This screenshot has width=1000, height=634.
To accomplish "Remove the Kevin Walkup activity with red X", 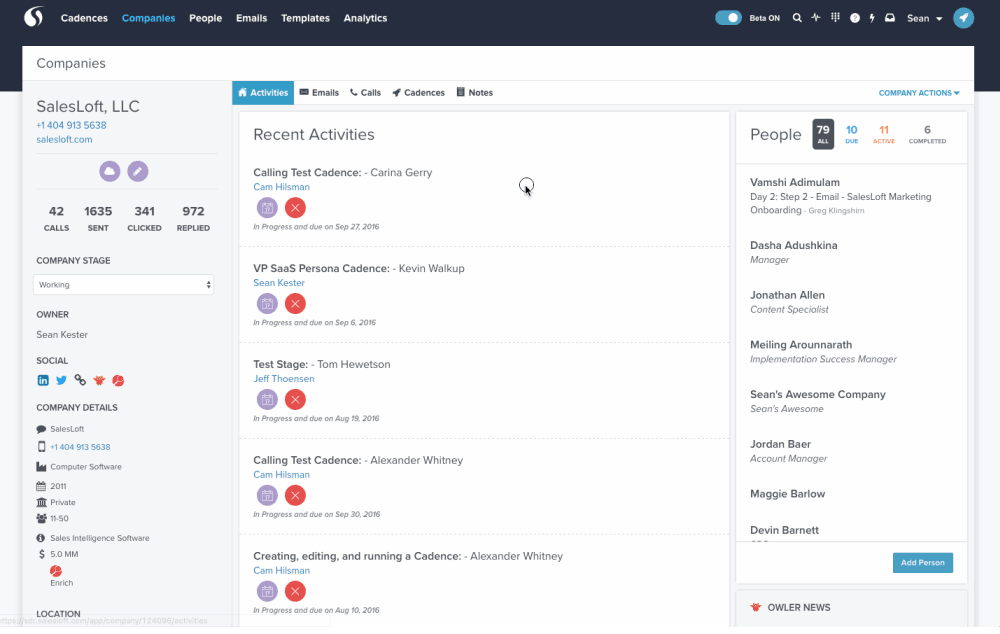I will pyautogui.click(x=295, y=304).
